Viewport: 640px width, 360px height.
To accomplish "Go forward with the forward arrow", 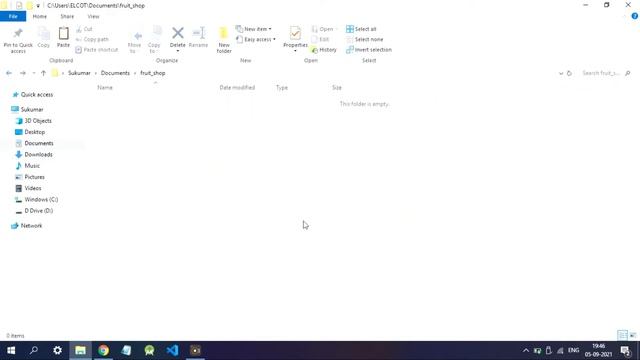I will [x=23, y=73].
